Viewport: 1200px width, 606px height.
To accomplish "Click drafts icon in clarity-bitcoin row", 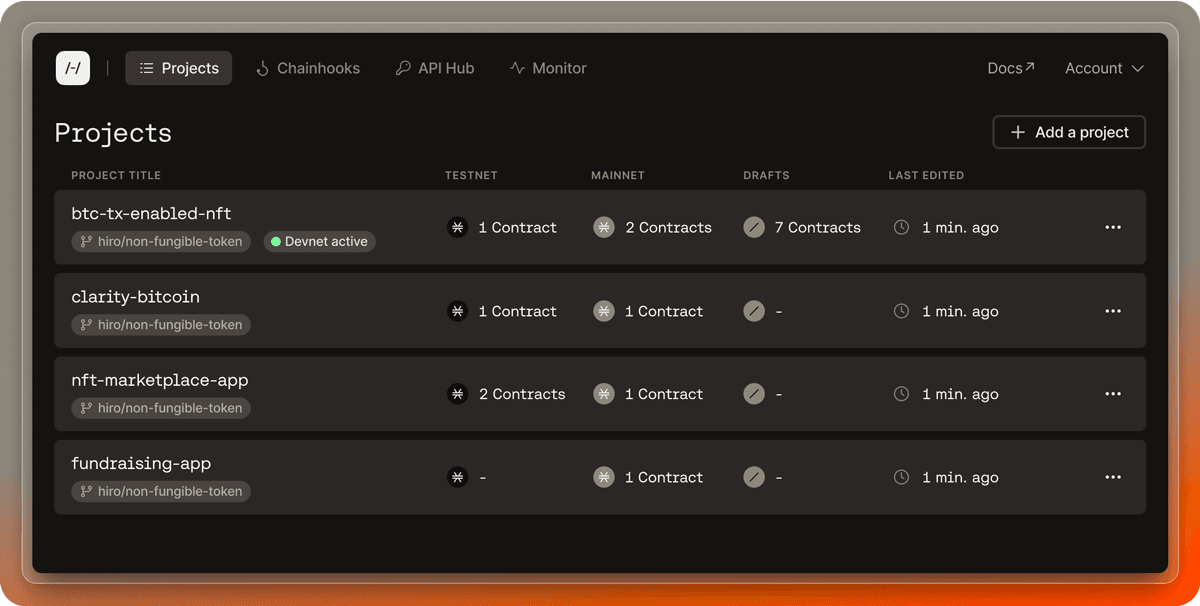I will [754, 311].
